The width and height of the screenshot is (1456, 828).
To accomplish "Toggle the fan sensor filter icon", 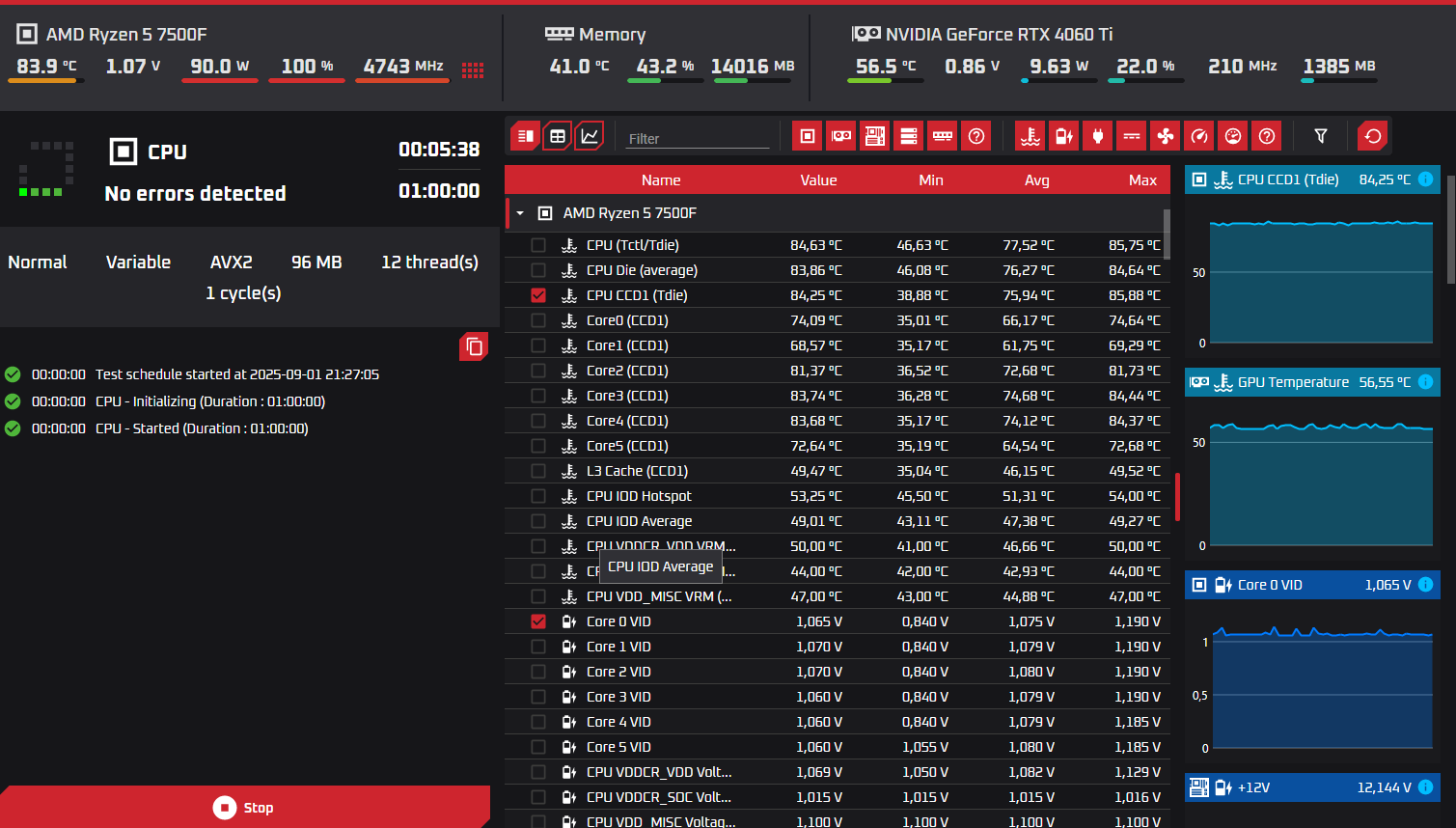I will 1166,136.
